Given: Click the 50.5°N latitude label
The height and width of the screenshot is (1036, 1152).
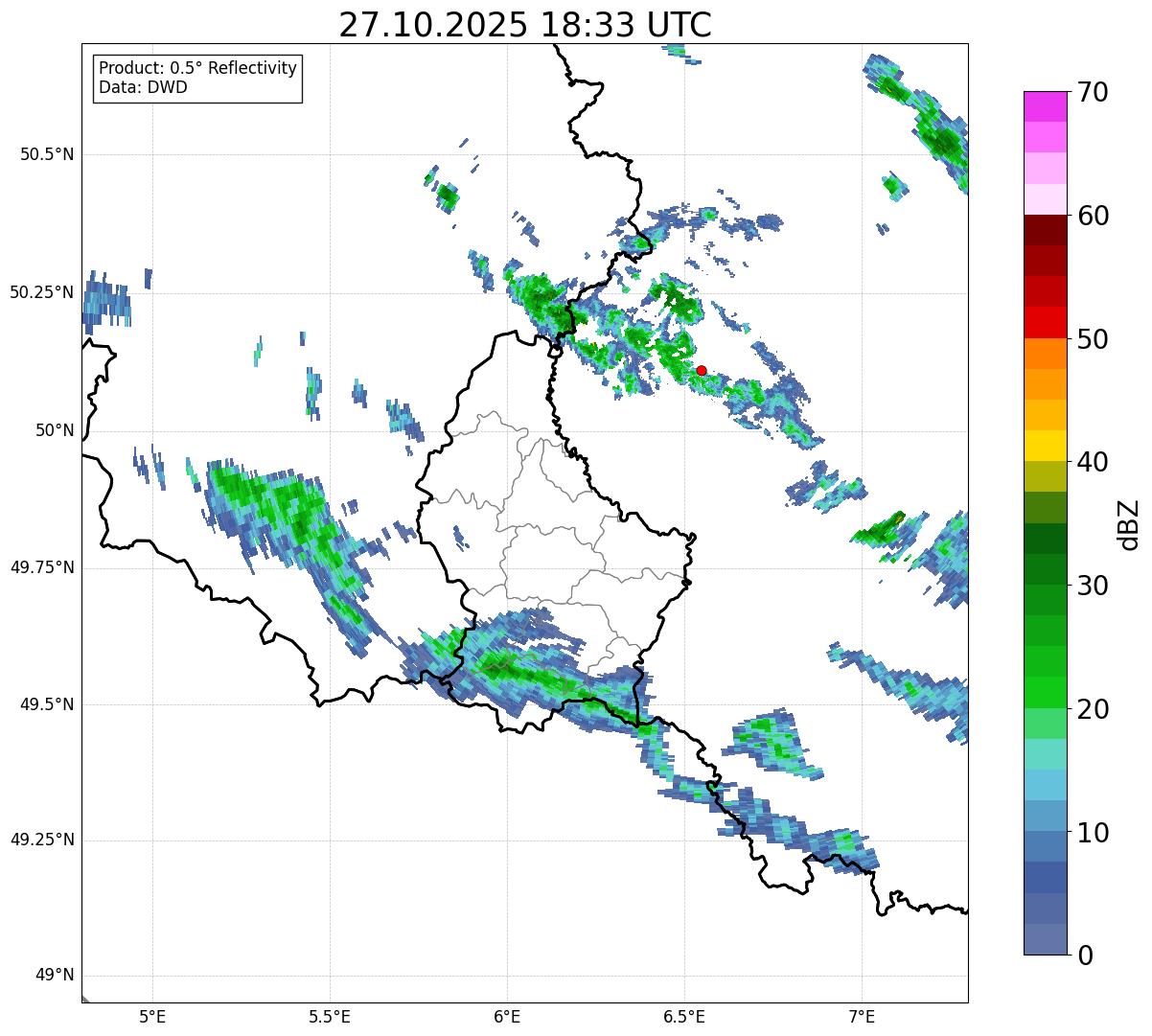Looking at the screenshot, I should click(47, 154).
